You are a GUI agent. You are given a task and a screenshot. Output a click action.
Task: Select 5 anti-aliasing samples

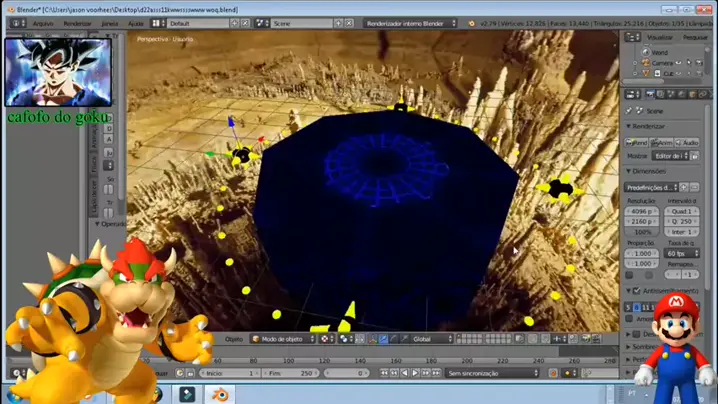coord(628,307)
